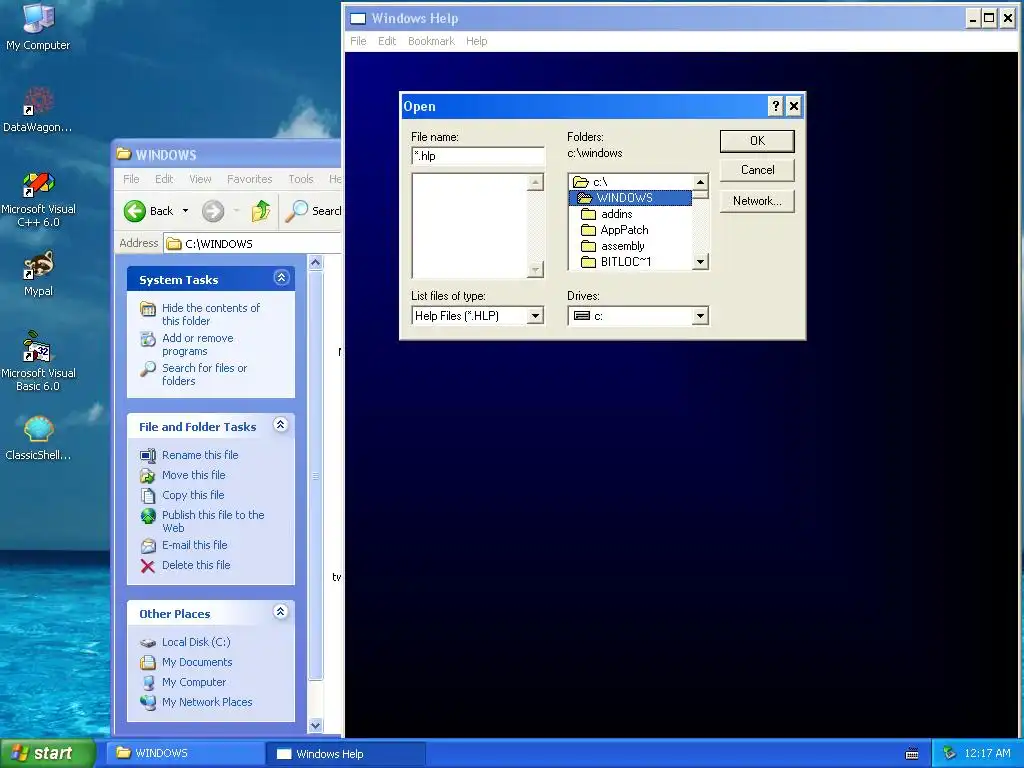The height and width of the screenshot is (768, 1024).
Task: Click the Search magnifier in Explorer toolbar
Action: click(296, 210)
